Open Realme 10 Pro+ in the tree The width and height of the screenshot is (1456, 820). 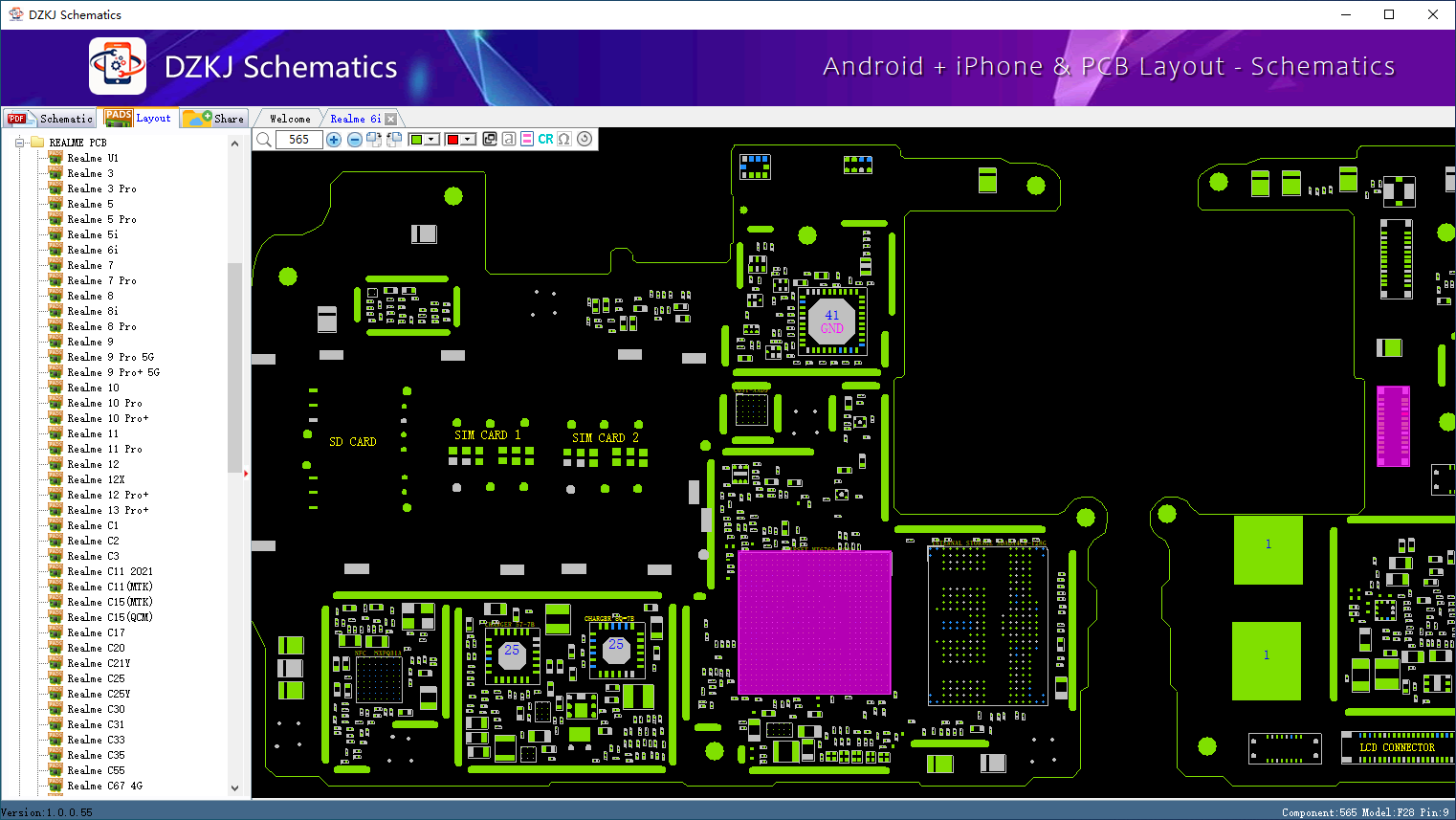click(x=108, y=418)
